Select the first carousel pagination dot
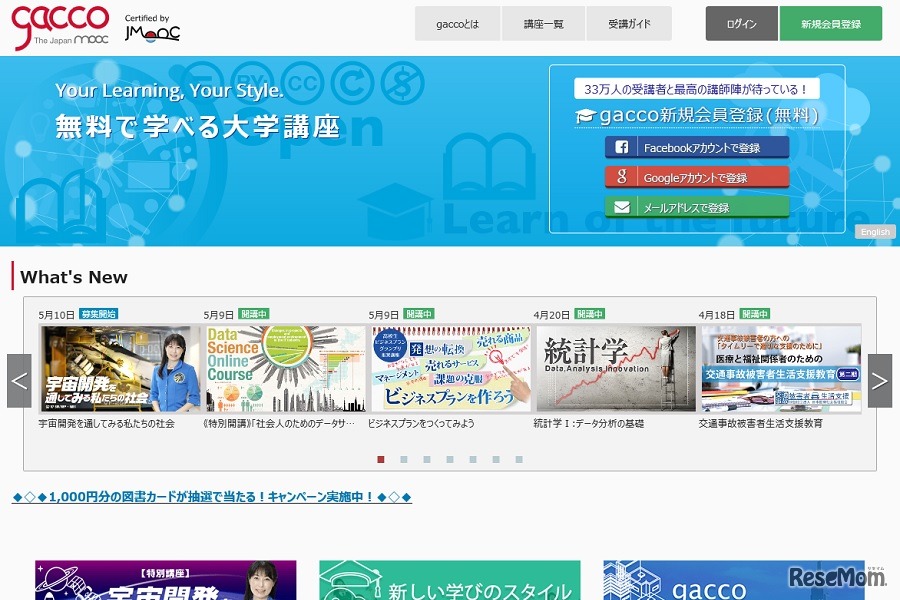 point(380,460)
